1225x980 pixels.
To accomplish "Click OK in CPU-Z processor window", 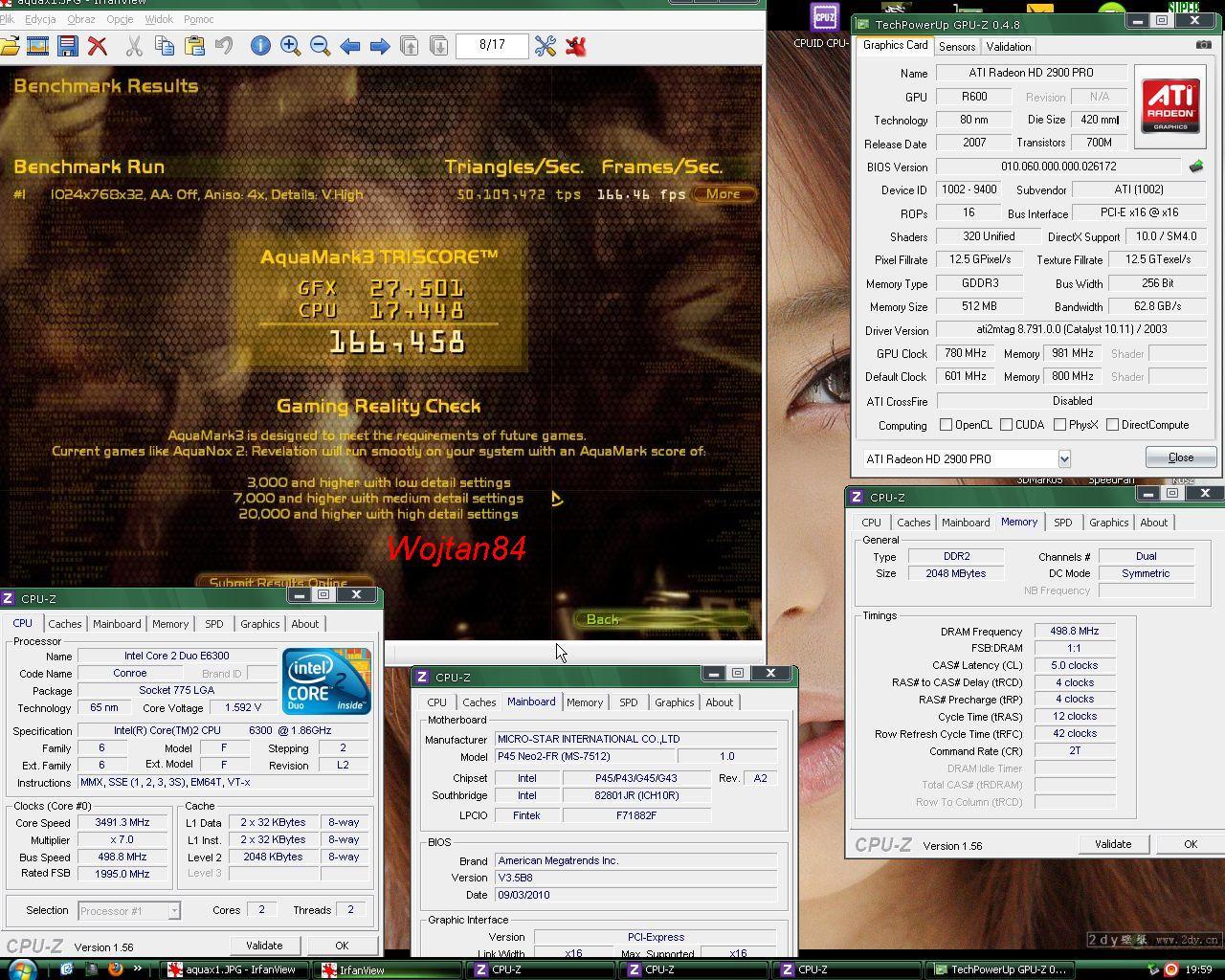I will [342, 946].
